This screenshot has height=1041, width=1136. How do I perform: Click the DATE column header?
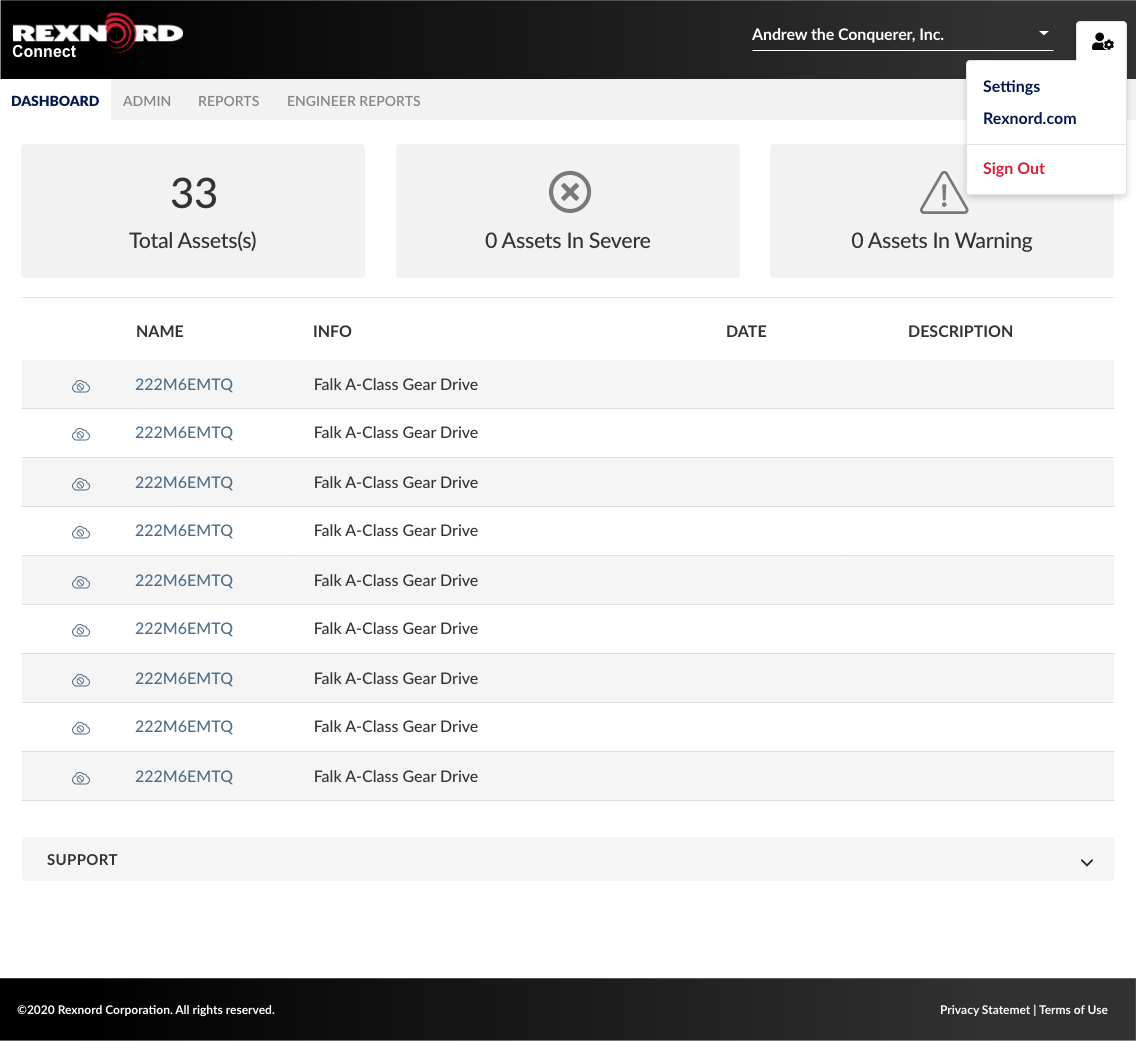[746, 331]
